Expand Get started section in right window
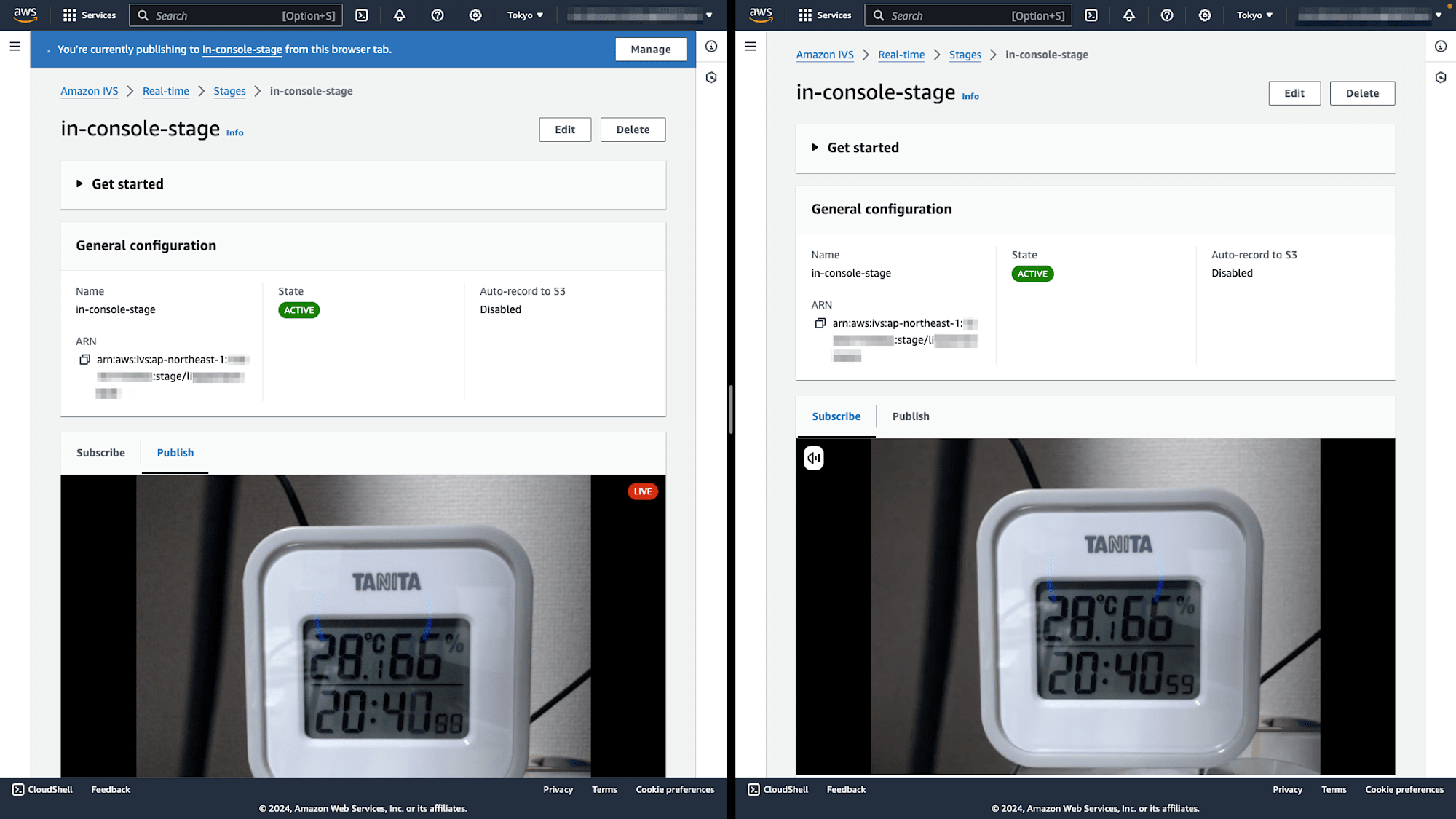The height and width of the screenshot is (819, 1456). point(855,148)
